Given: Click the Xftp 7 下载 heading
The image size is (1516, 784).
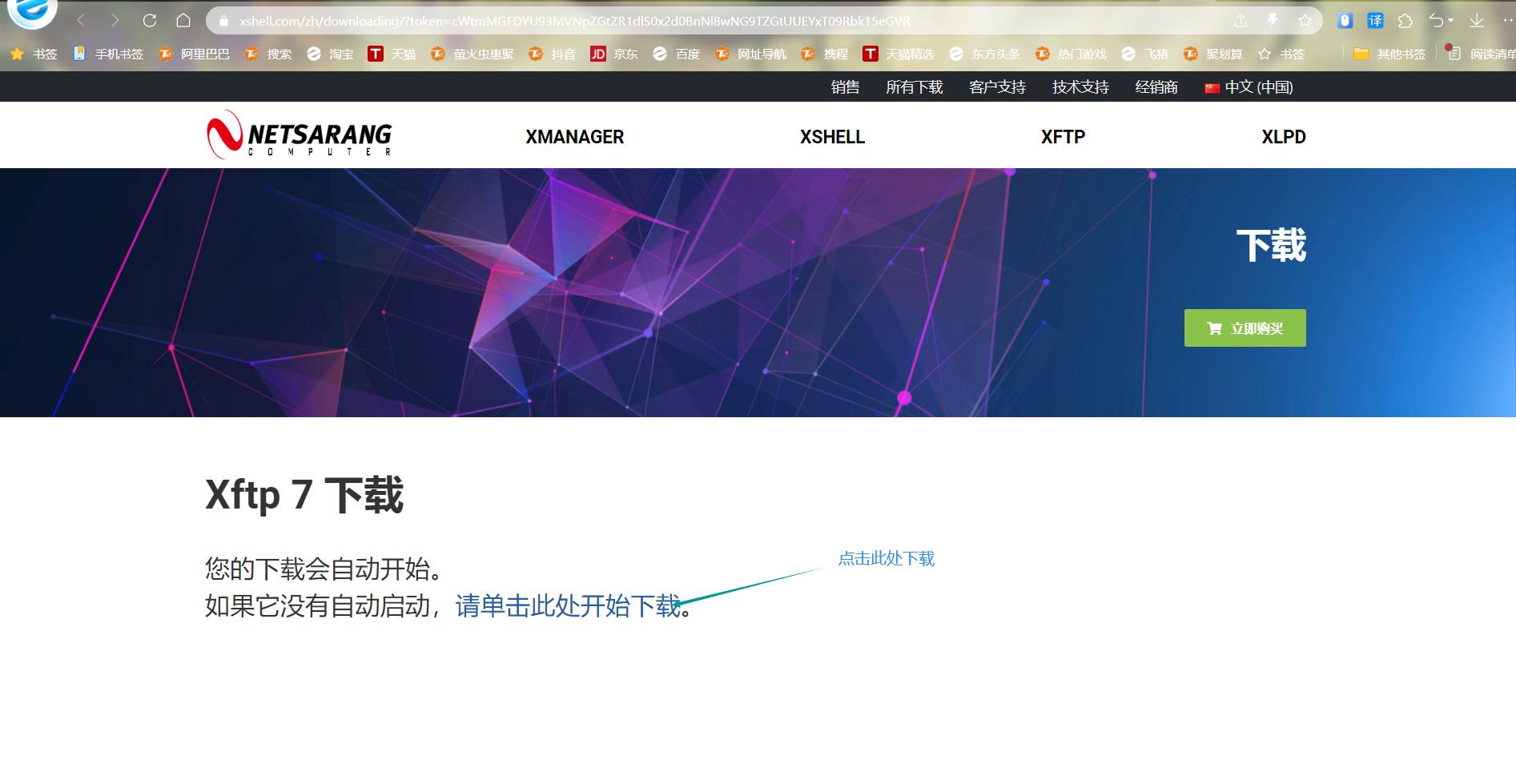Looking at the screenshot, I should [x=304, y=495].
